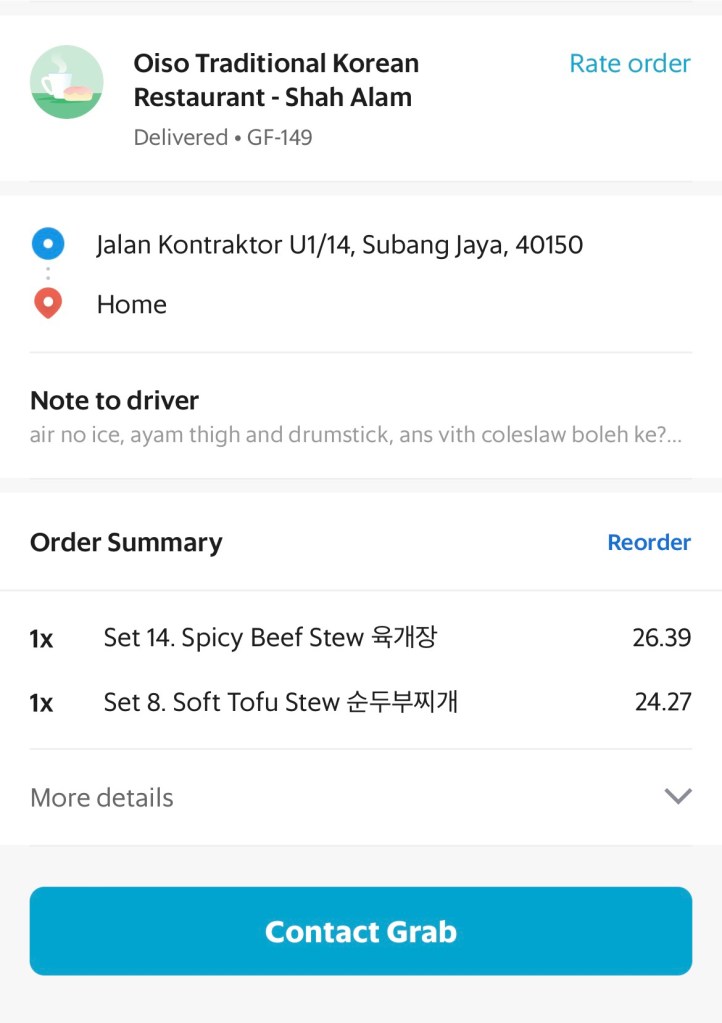The height and width of the screenshot is (1023, 722).
Task: Tap the Delivered GF-149 status text
Action: 223,138
